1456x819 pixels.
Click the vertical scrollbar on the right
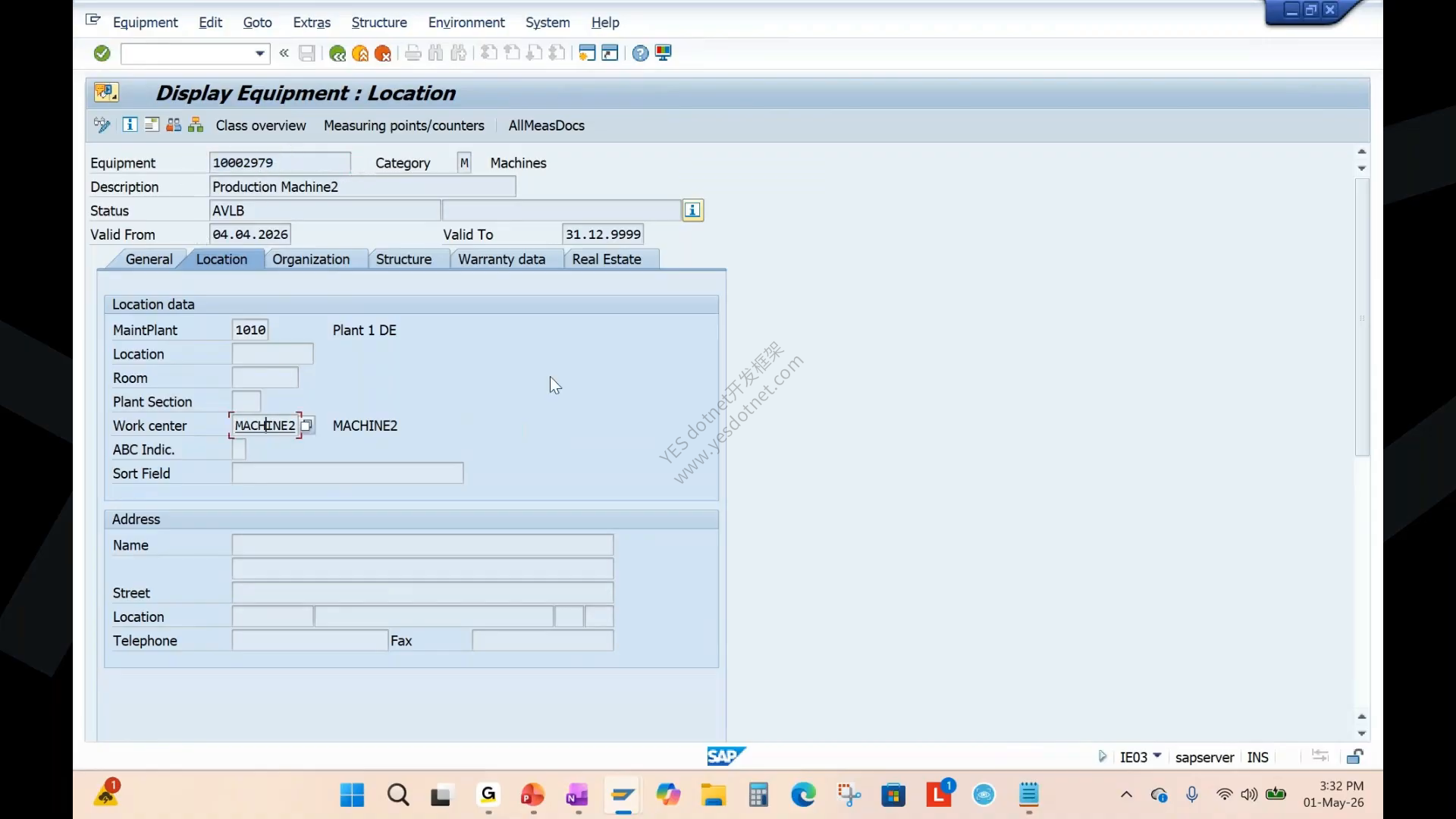(1362, 317)
